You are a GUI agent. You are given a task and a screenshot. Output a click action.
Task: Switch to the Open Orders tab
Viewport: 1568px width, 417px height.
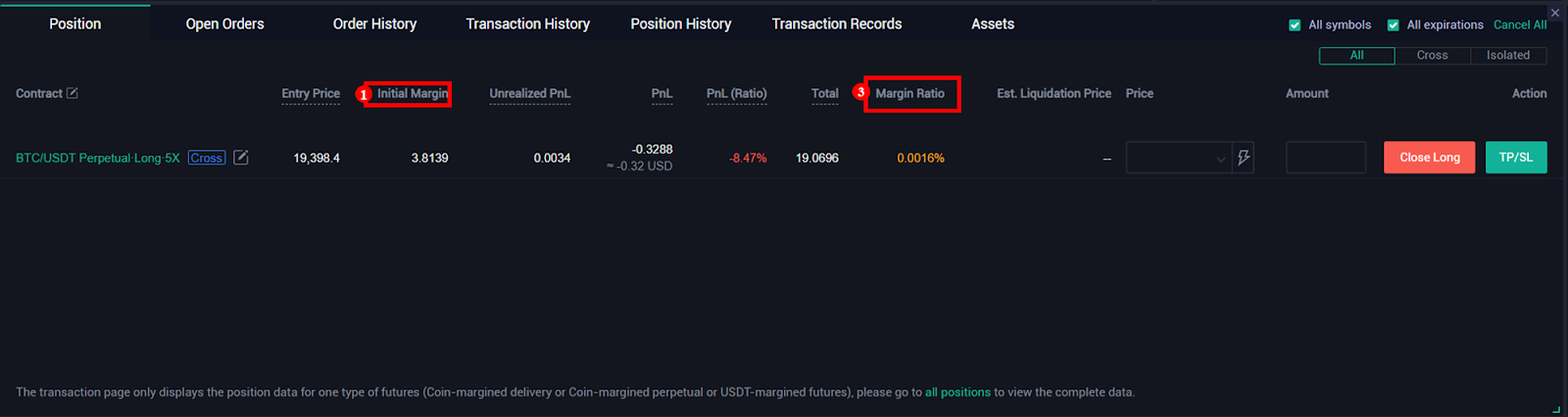click(x=224, y=23)
